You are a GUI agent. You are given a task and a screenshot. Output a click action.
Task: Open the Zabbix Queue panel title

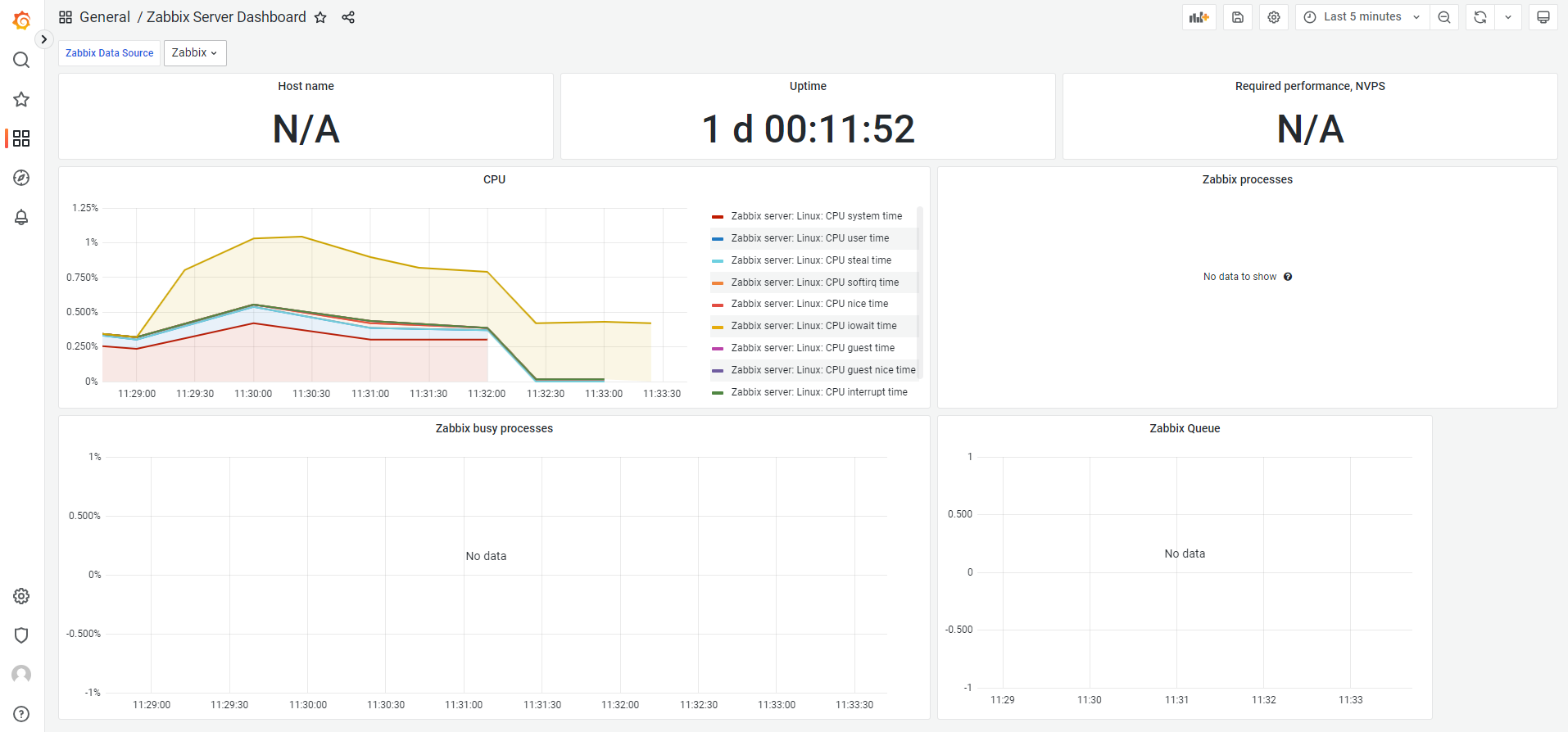1185,428
